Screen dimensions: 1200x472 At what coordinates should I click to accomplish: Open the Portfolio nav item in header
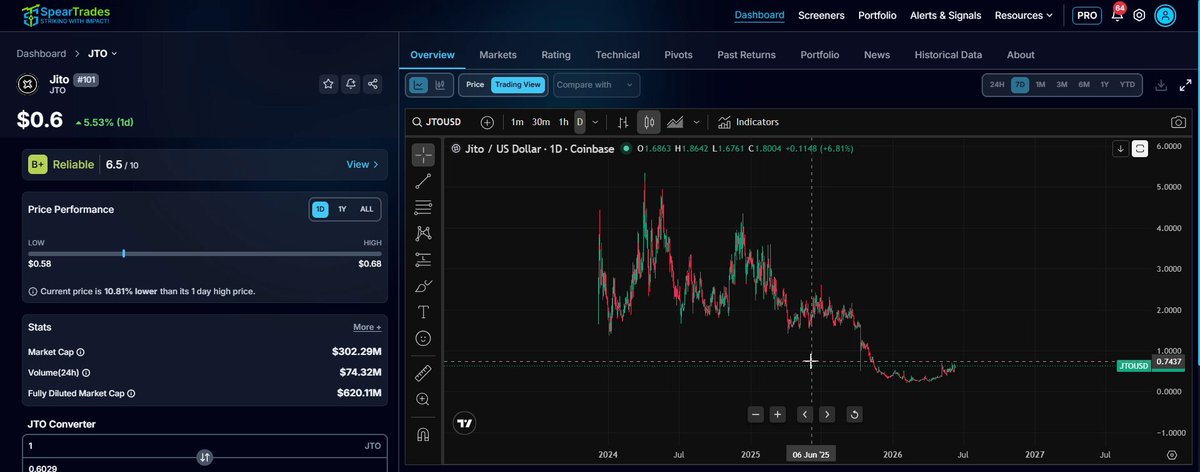(877, 15)
